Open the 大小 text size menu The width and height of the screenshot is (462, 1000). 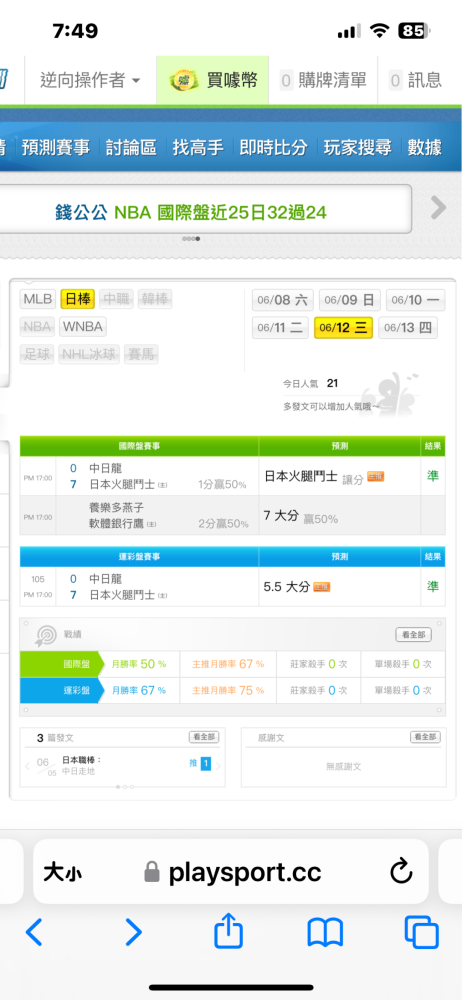[x=63, y=872]
